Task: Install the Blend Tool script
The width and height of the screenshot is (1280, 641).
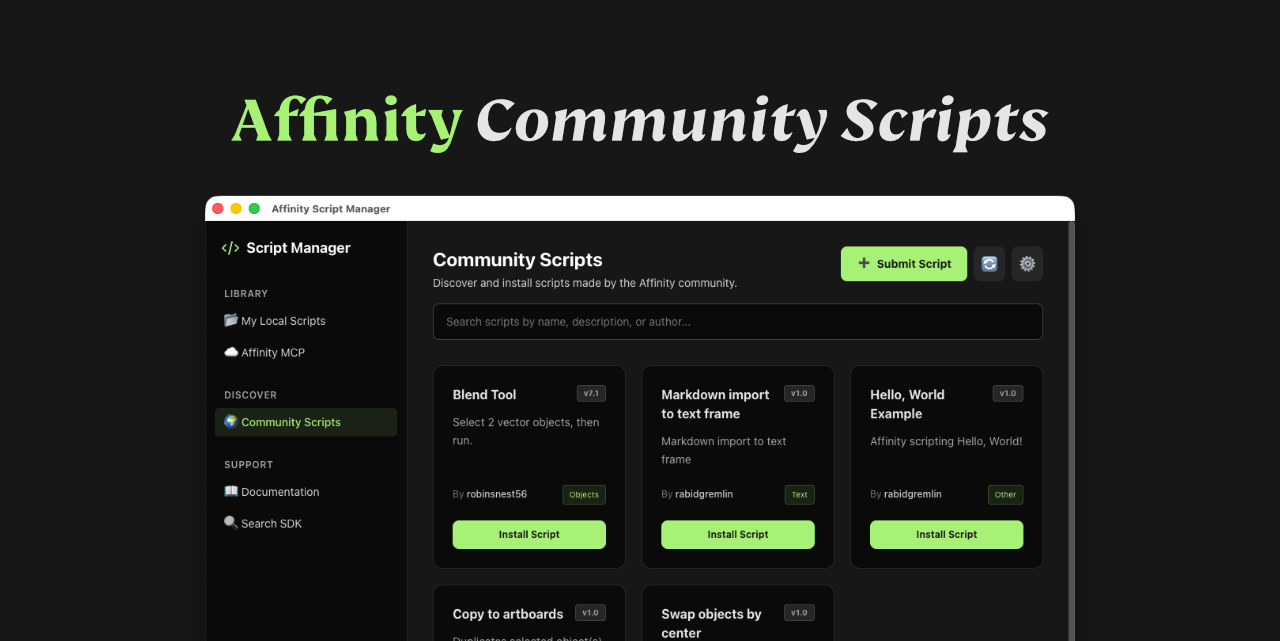Action: pos(529,534)
